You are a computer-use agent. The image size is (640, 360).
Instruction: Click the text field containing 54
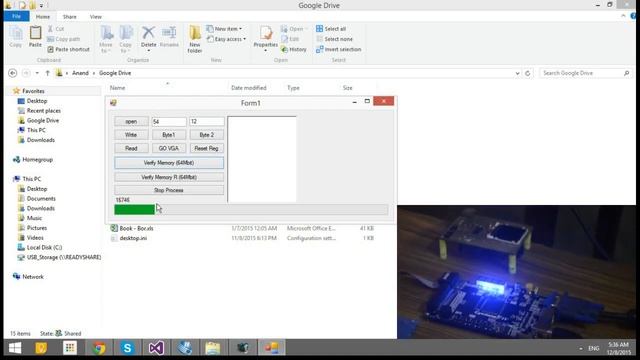click(169, 122)
